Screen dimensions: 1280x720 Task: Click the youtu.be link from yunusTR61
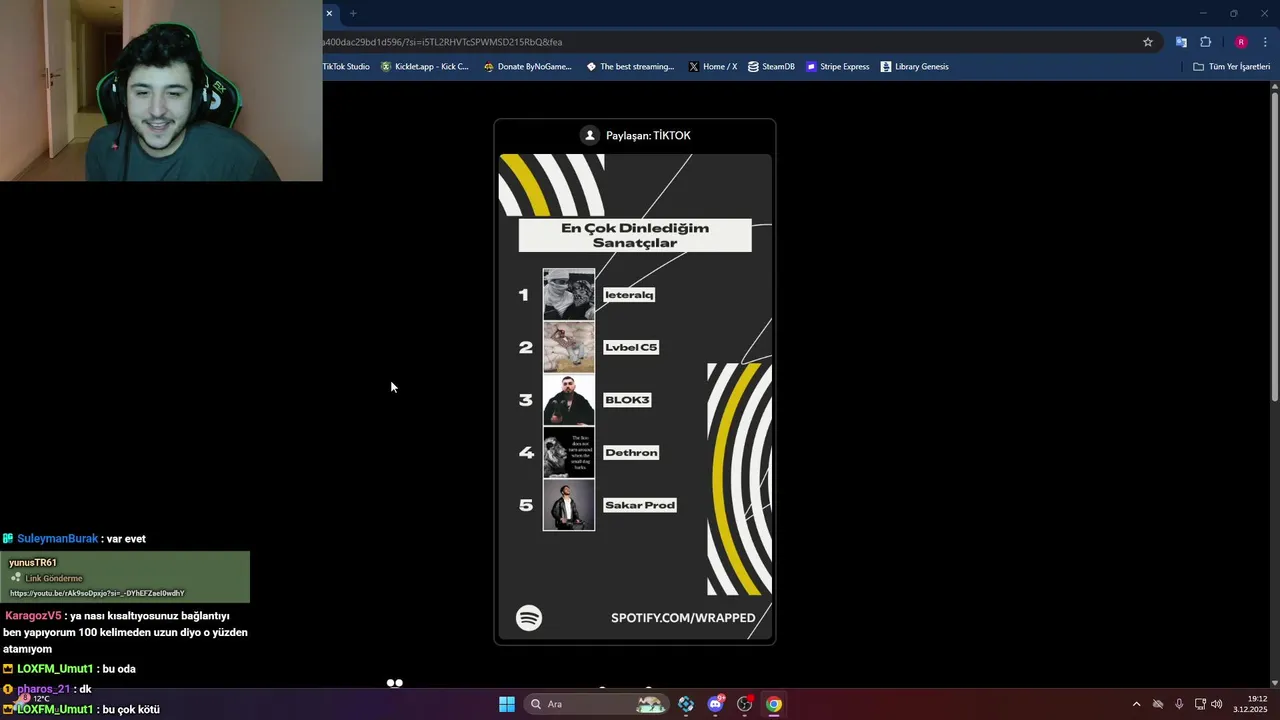click(x=97, y=593)
